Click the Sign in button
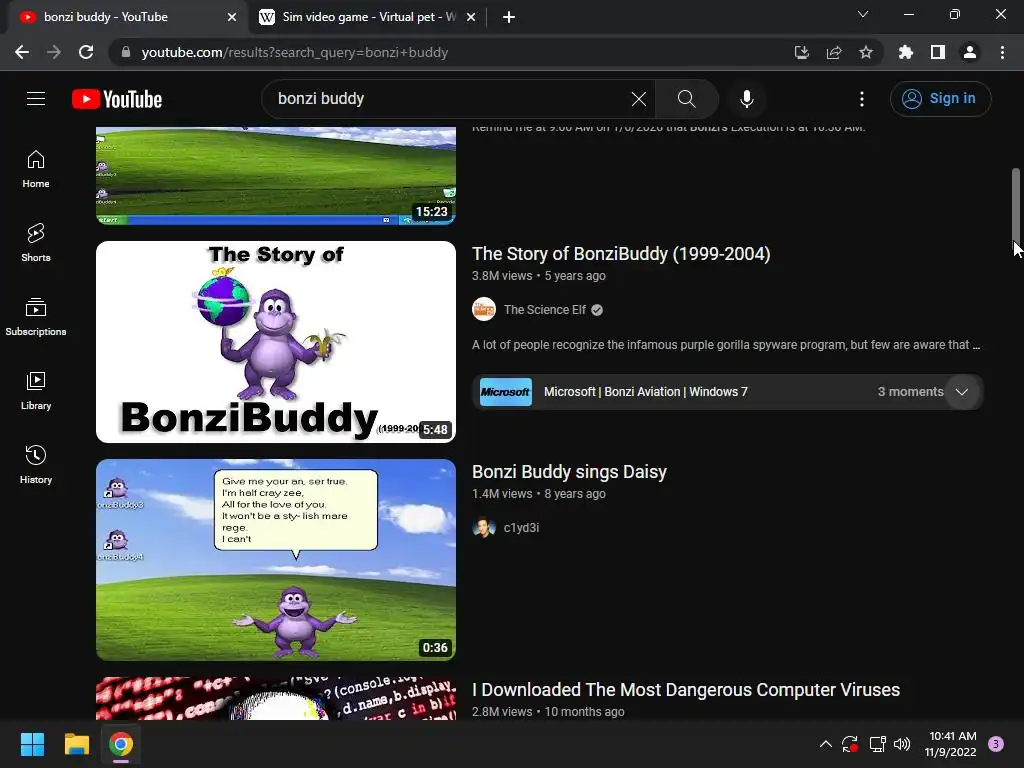 point(940,99)
